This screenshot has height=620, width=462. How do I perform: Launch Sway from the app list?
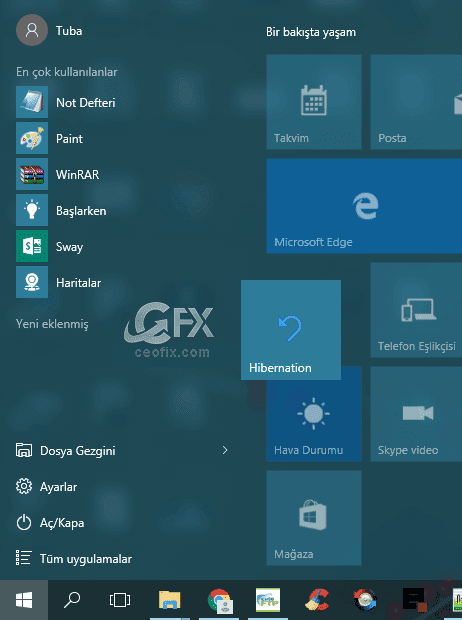click(50, 246)
